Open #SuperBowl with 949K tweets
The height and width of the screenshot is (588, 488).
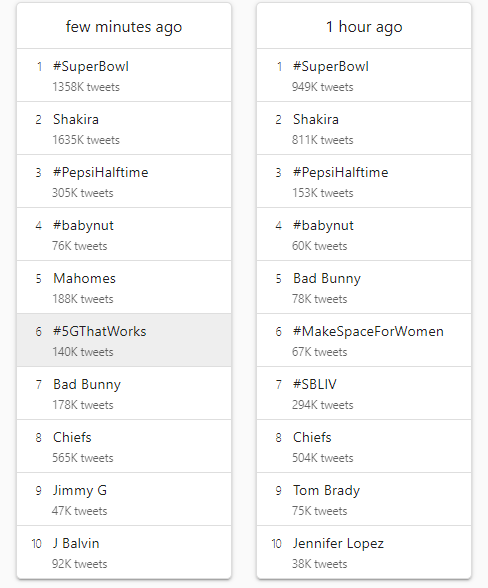point(364,75)
